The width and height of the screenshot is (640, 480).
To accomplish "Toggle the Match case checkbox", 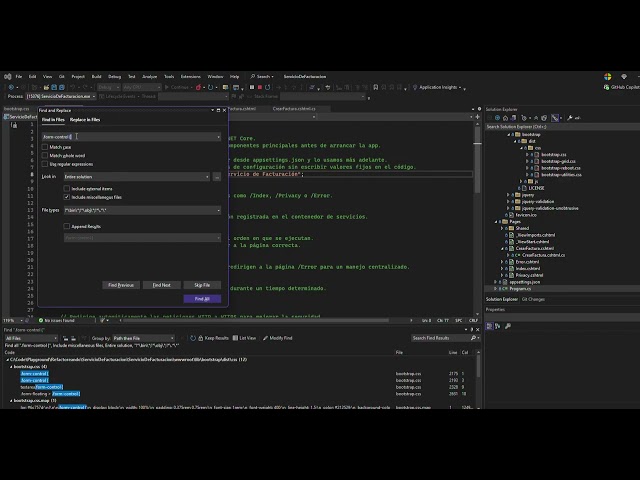I will point(45,147).
